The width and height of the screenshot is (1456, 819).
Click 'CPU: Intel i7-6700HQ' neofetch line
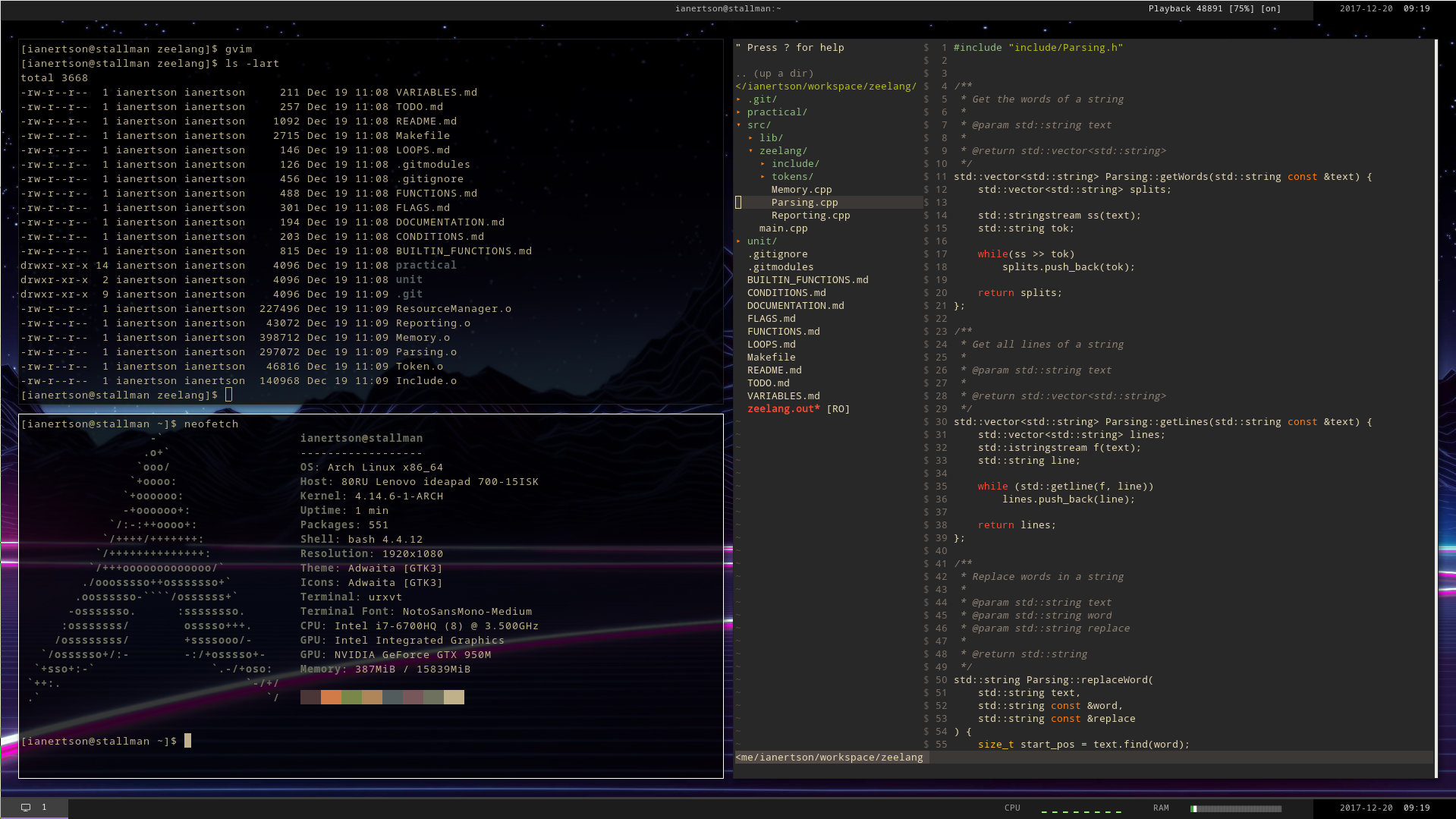tap(420, 626)
